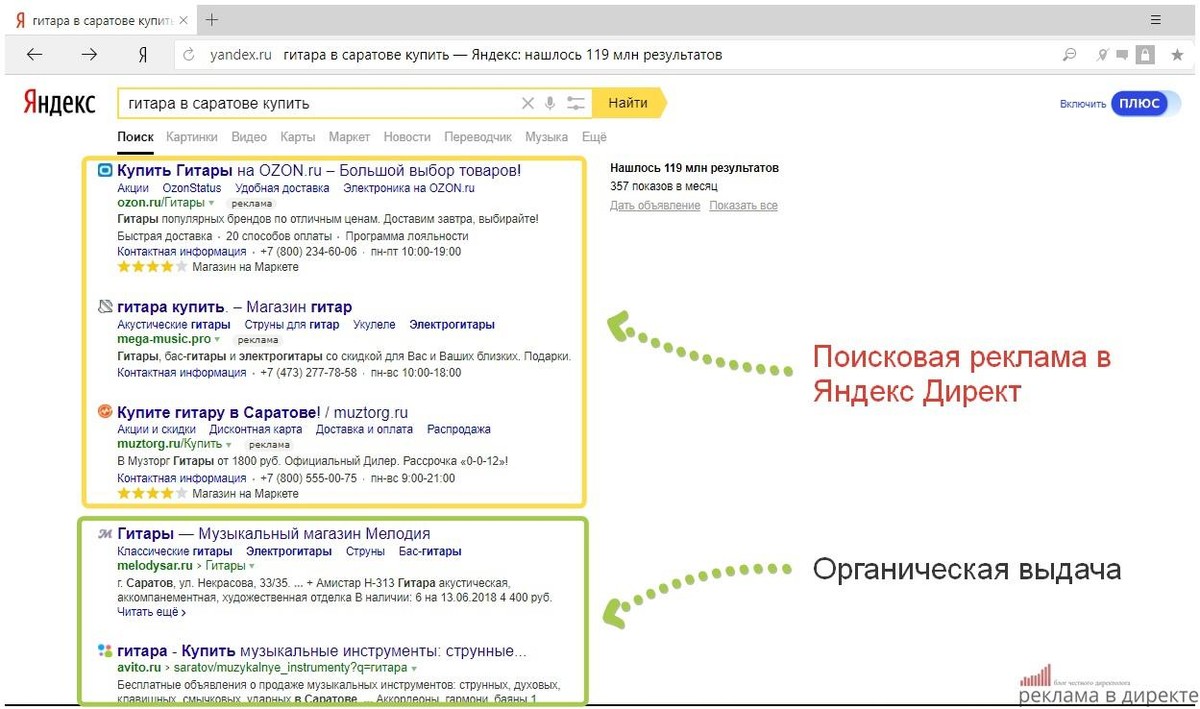Clear the search query with the X icon
This screenshot has height=709, width=1200.
click(x=528, y=103)
